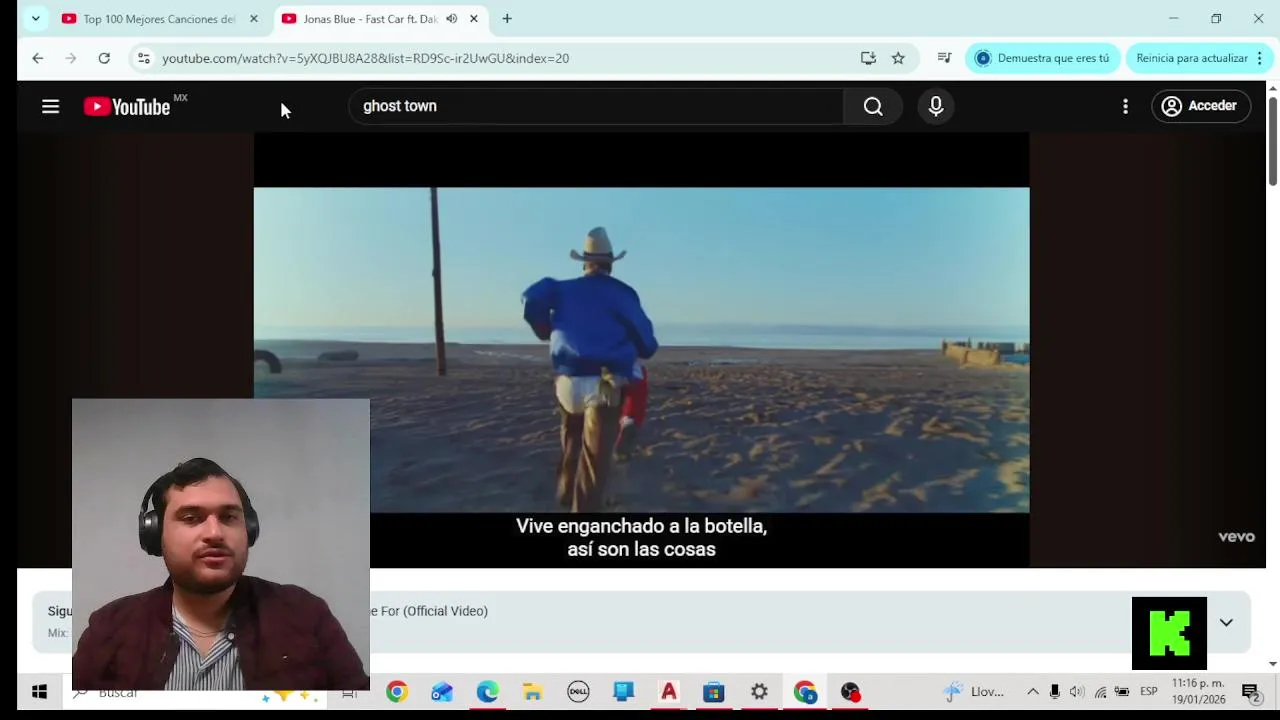Viewport: 1280px width, 720px height.
Task: Click the address bar URL
Action: coord(365,58)
